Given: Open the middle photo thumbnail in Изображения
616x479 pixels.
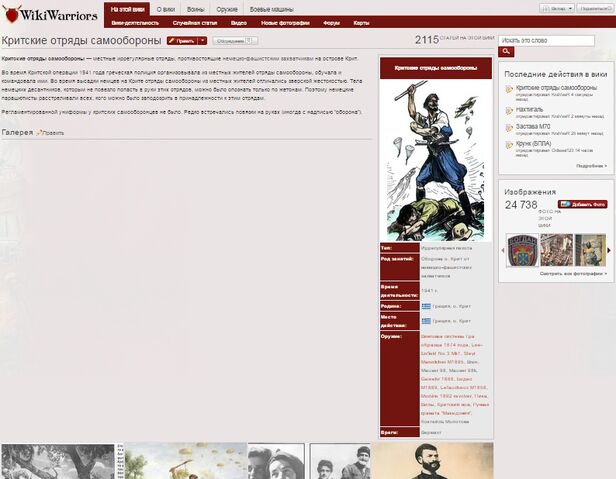Looking at the screenshot, I should point(556,250).
